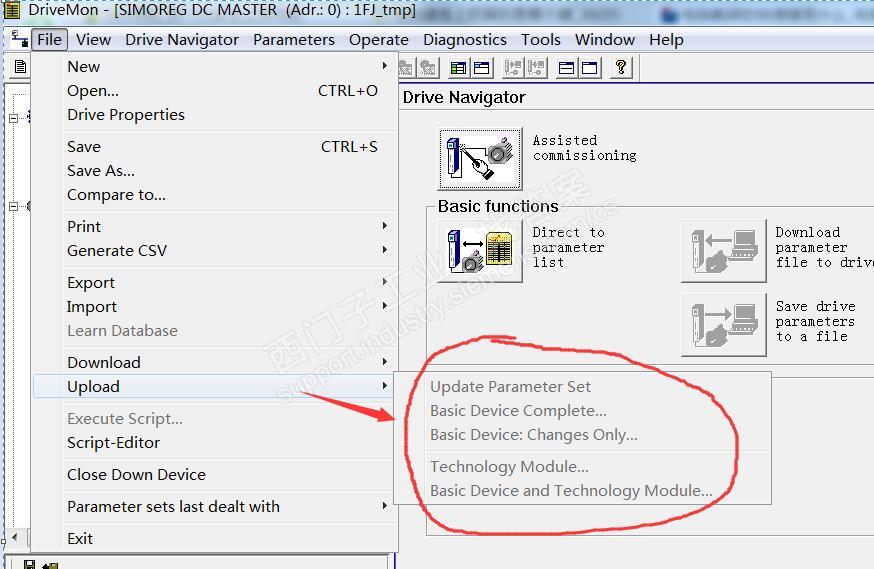Image resolution: width=874 pixels, height=569 pixels.
Task: Expand the Import submenu arrow
Action: click(x=385, y=306)
